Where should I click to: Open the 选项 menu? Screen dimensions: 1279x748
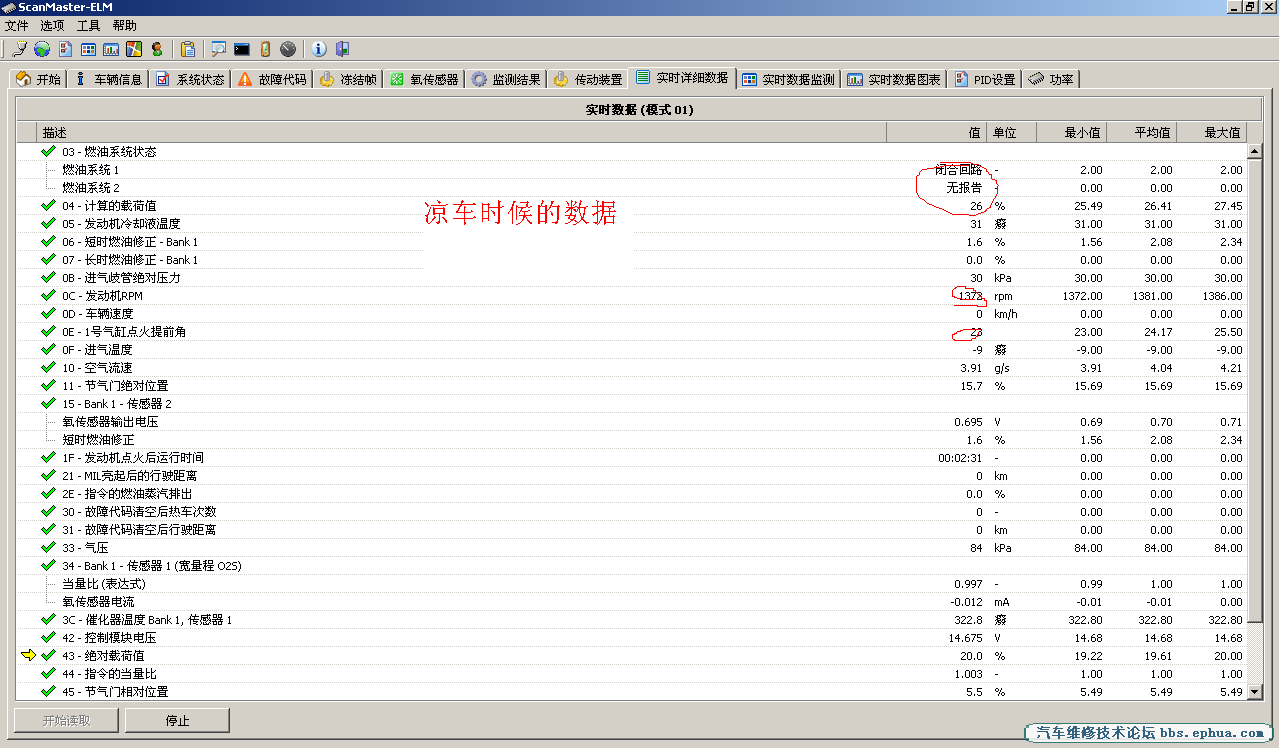52,25
